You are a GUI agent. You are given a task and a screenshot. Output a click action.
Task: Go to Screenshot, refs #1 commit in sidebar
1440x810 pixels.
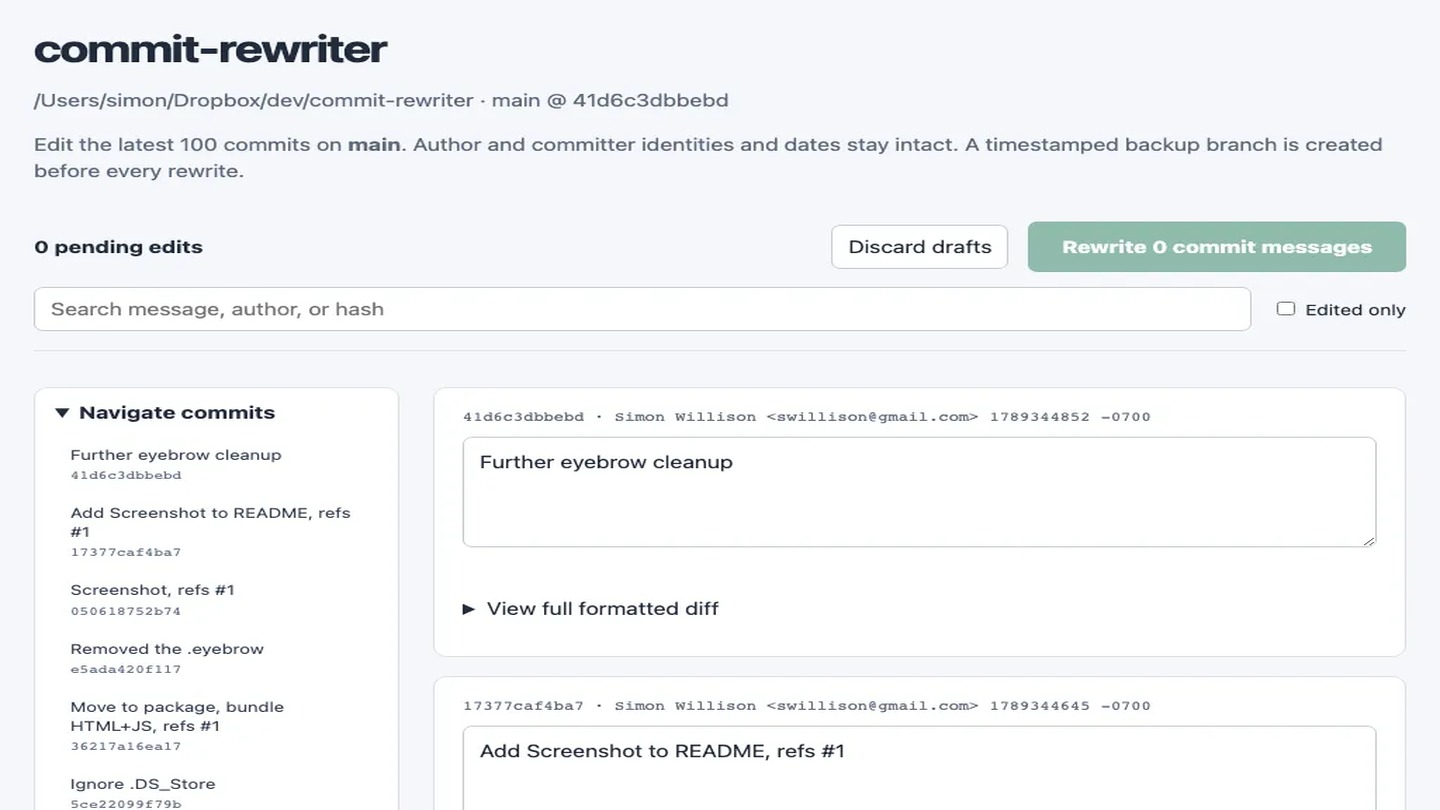(152, 590)
